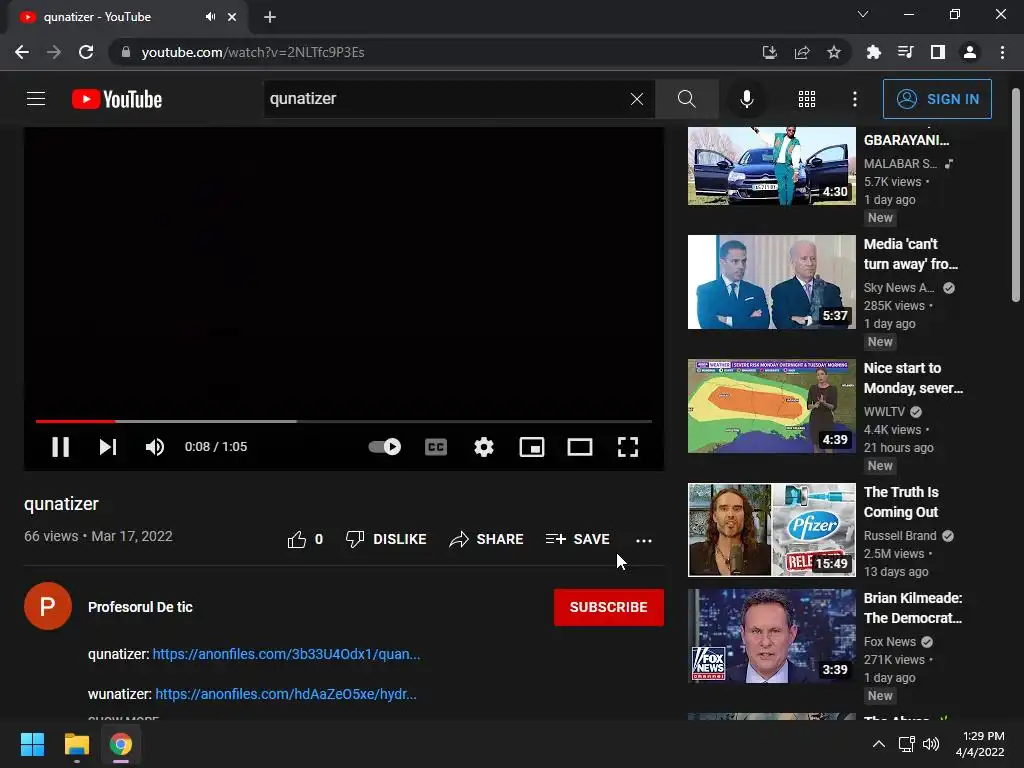The image size is (1024, 768).
Task: Click the SIGN IN button
Action: click(x=937, y=99)
